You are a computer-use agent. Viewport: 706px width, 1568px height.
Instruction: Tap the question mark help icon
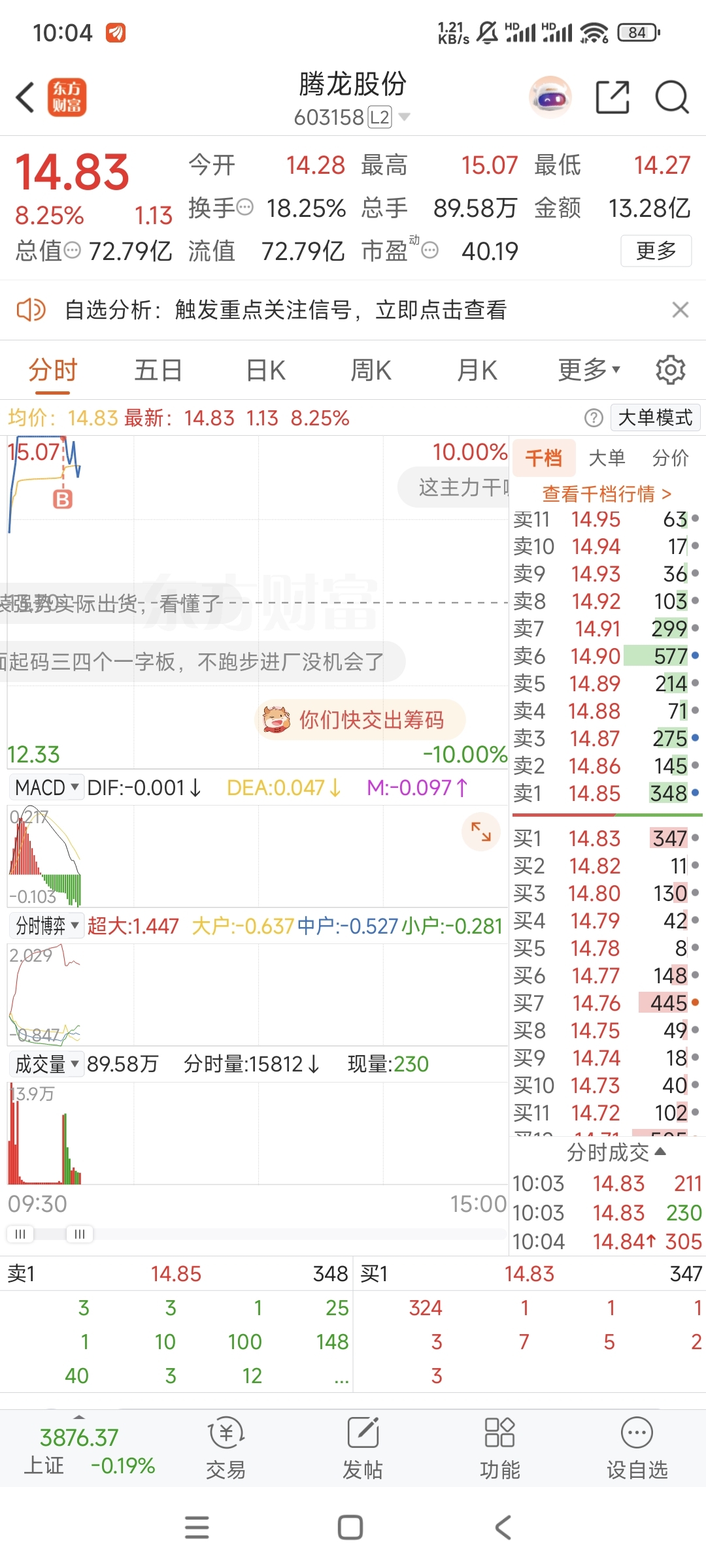[594, 418]
